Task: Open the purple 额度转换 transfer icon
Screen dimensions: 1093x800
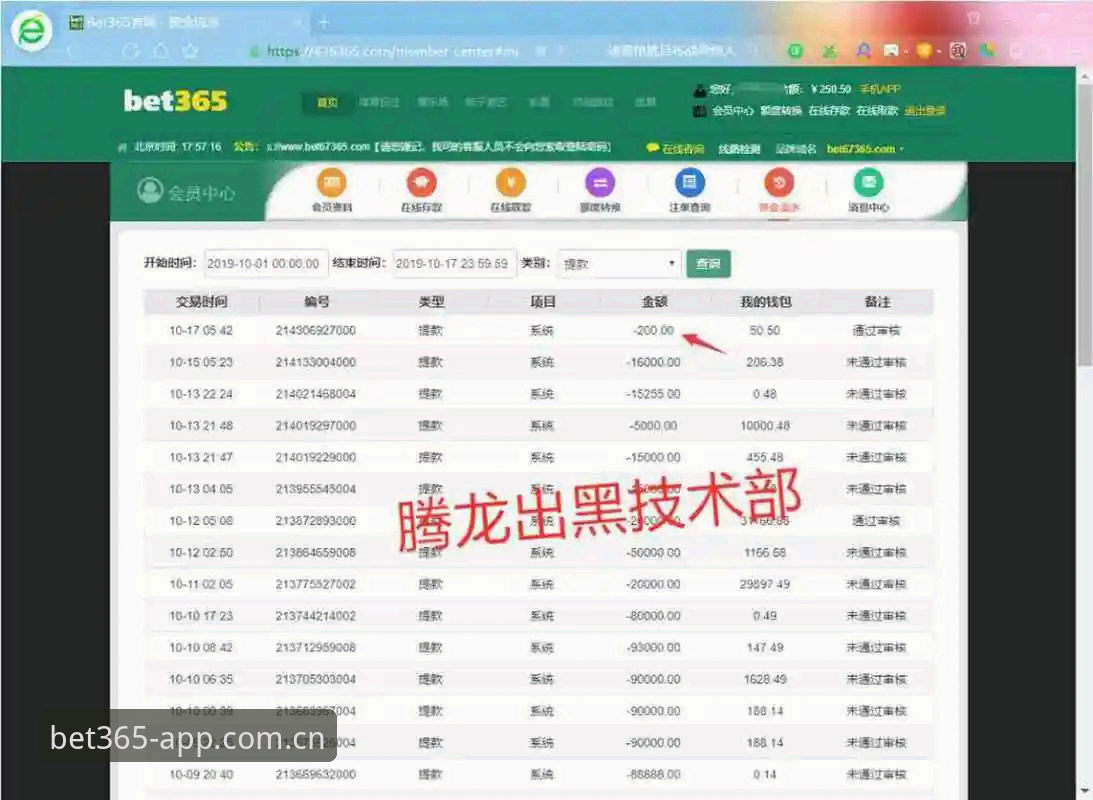Action: click(x=599, y=183)
